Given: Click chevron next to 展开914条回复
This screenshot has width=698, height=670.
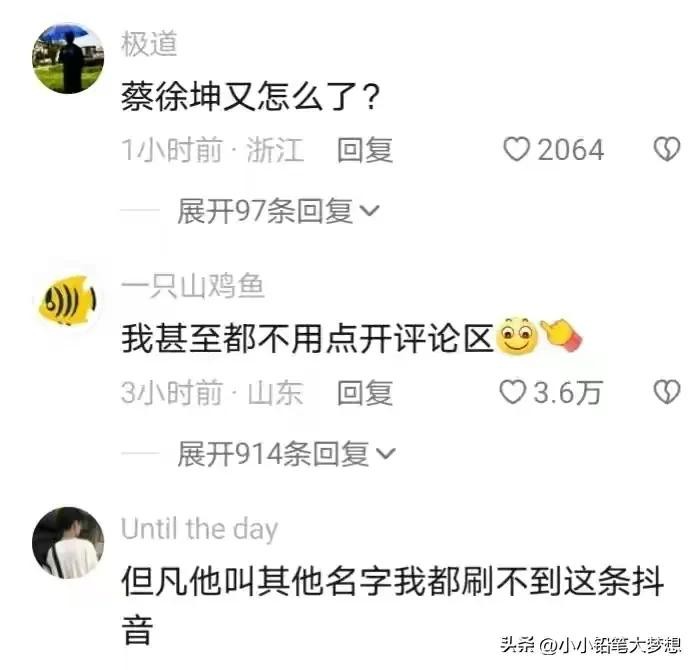Looking at the screenshot, I should [386, 454].
